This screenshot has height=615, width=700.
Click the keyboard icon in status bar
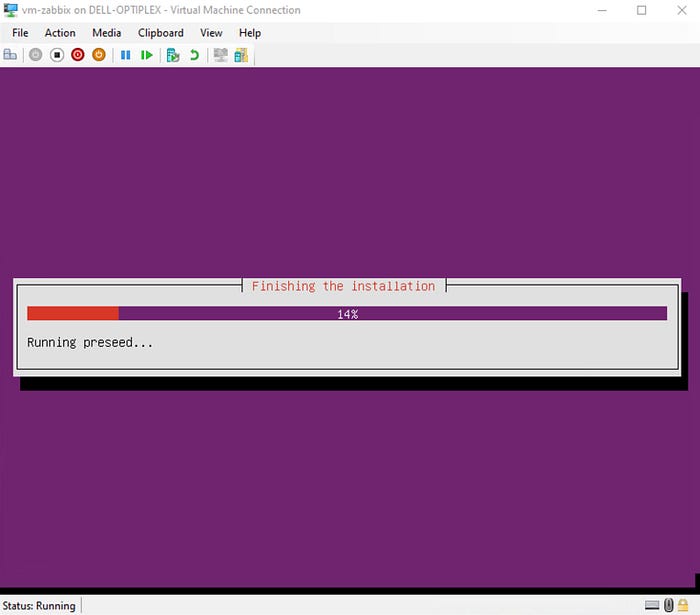pyautogui.click(x=652, y=605)
